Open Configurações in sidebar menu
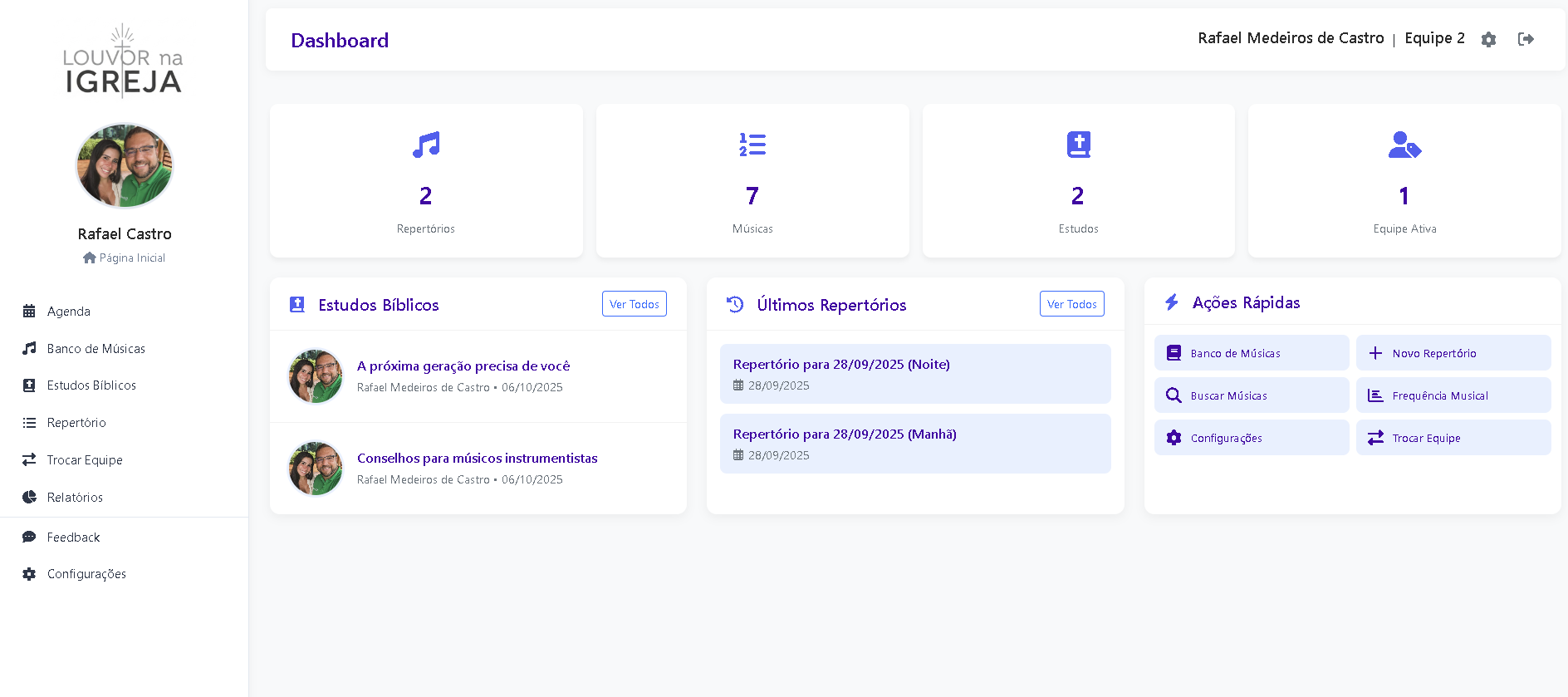Viewport: 1568px width, 697px height. coord(86,574)
